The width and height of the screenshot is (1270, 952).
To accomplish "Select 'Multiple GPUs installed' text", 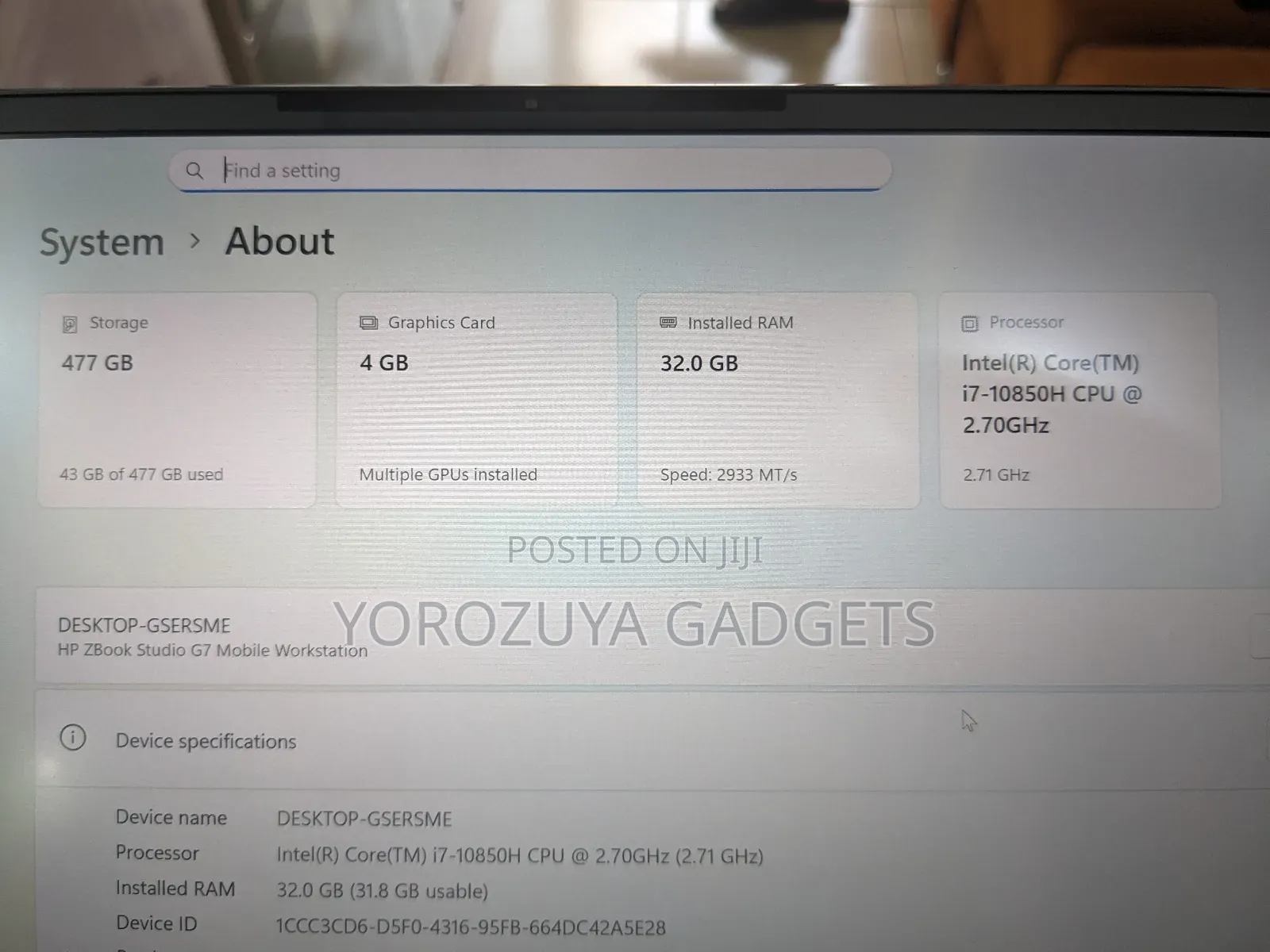I will click(x=448, y=474).
